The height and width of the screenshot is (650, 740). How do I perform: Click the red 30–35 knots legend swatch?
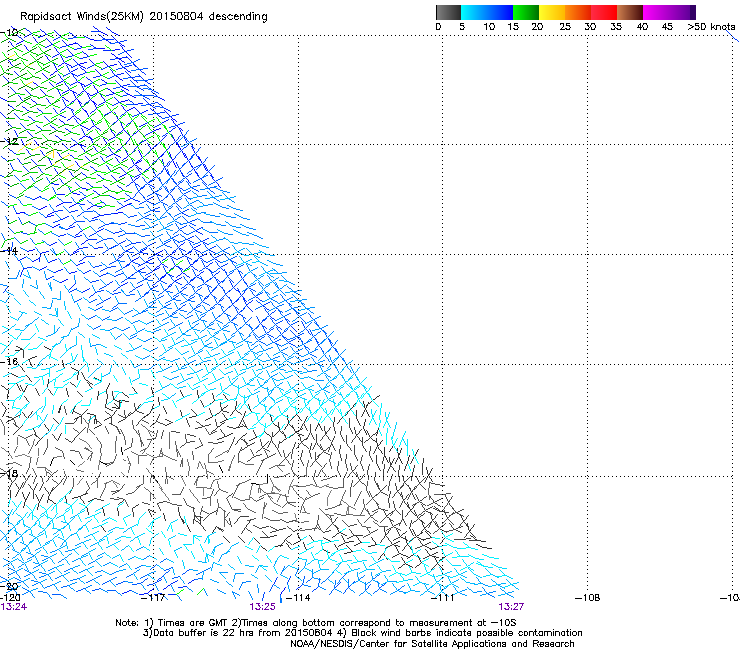(x=604, y=12)
